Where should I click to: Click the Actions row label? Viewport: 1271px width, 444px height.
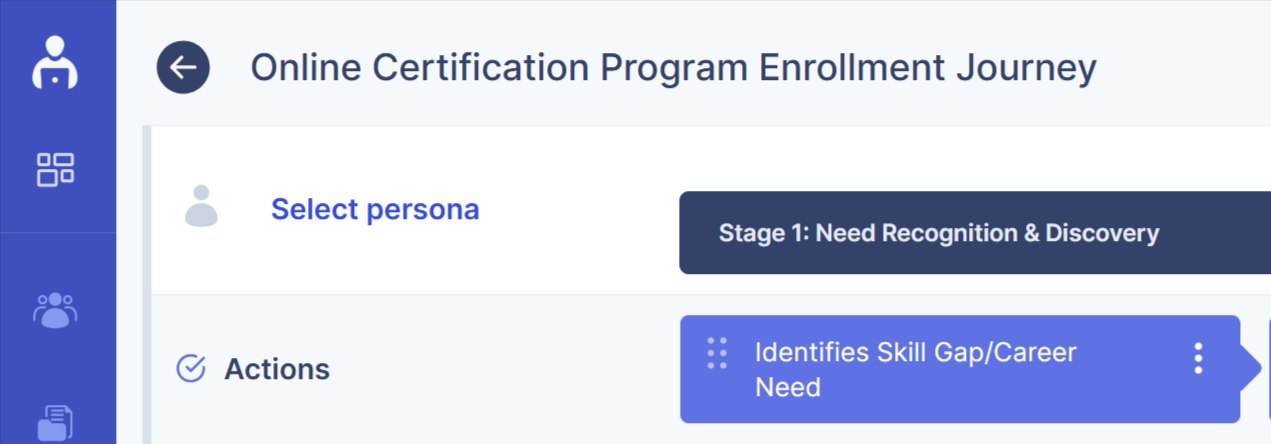[277, 369]
